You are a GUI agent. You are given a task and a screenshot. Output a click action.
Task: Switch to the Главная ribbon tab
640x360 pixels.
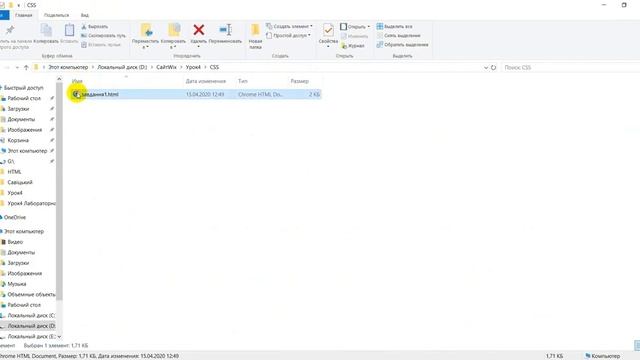pyautogui.click(x=24, y=15)
